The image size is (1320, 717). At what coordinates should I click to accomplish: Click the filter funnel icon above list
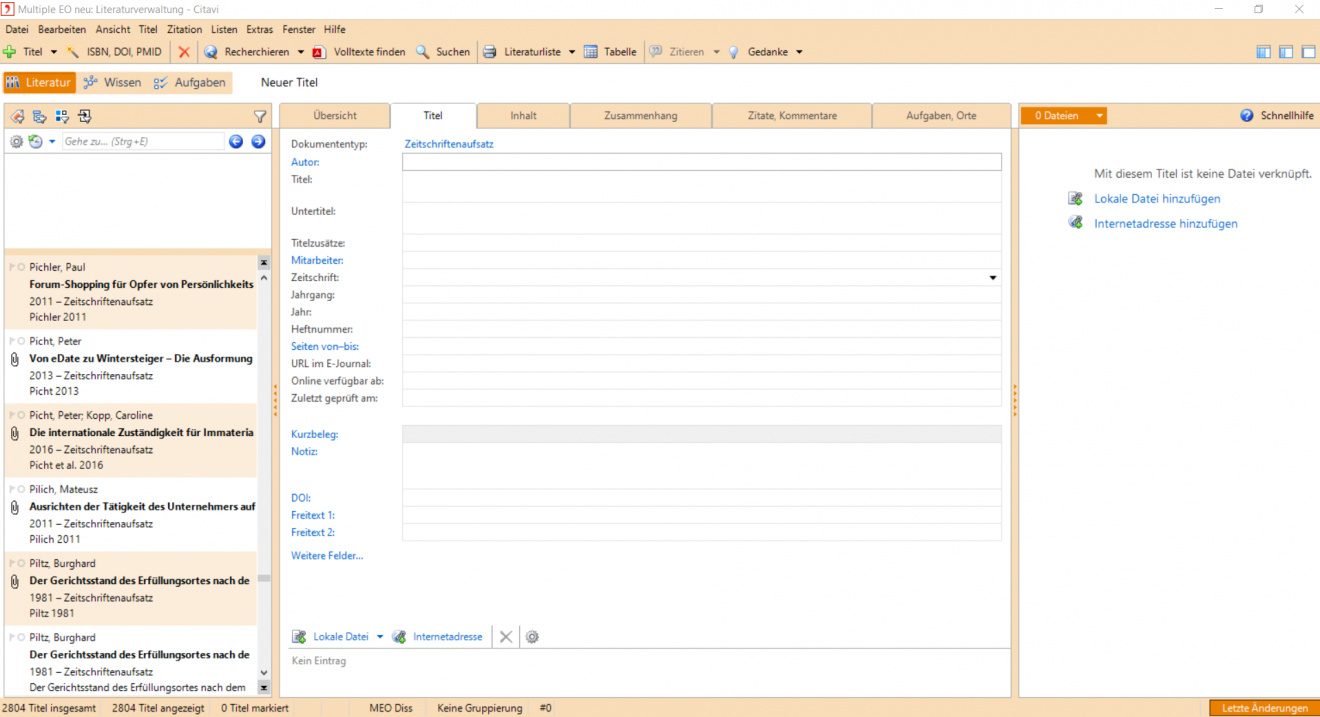pyautogui.click(x=260, y=116)
